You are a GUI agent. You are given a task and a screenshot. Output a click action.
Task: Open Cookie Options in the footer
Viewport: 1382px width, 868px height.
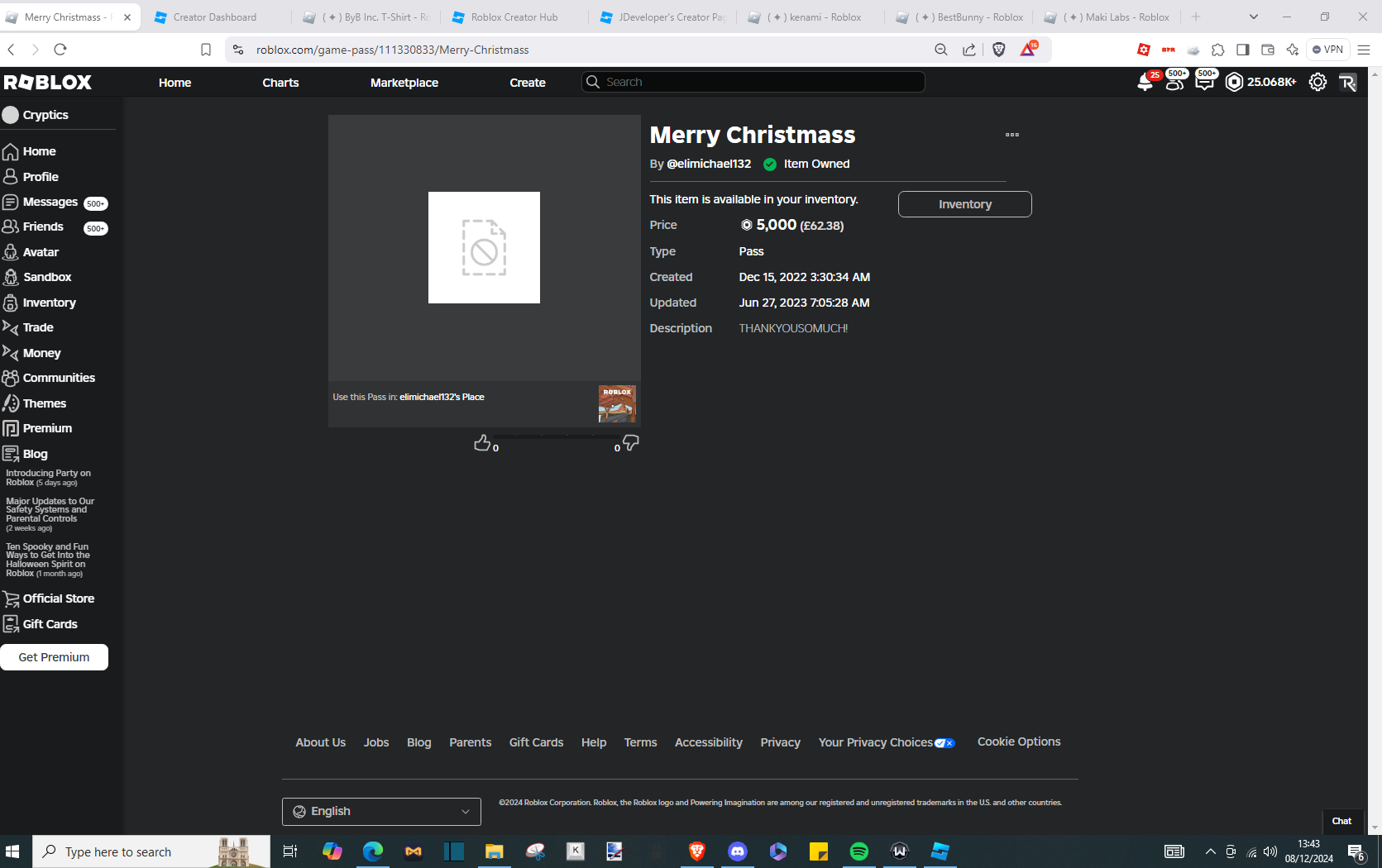pyautogui.click(x=1019, y=742)
